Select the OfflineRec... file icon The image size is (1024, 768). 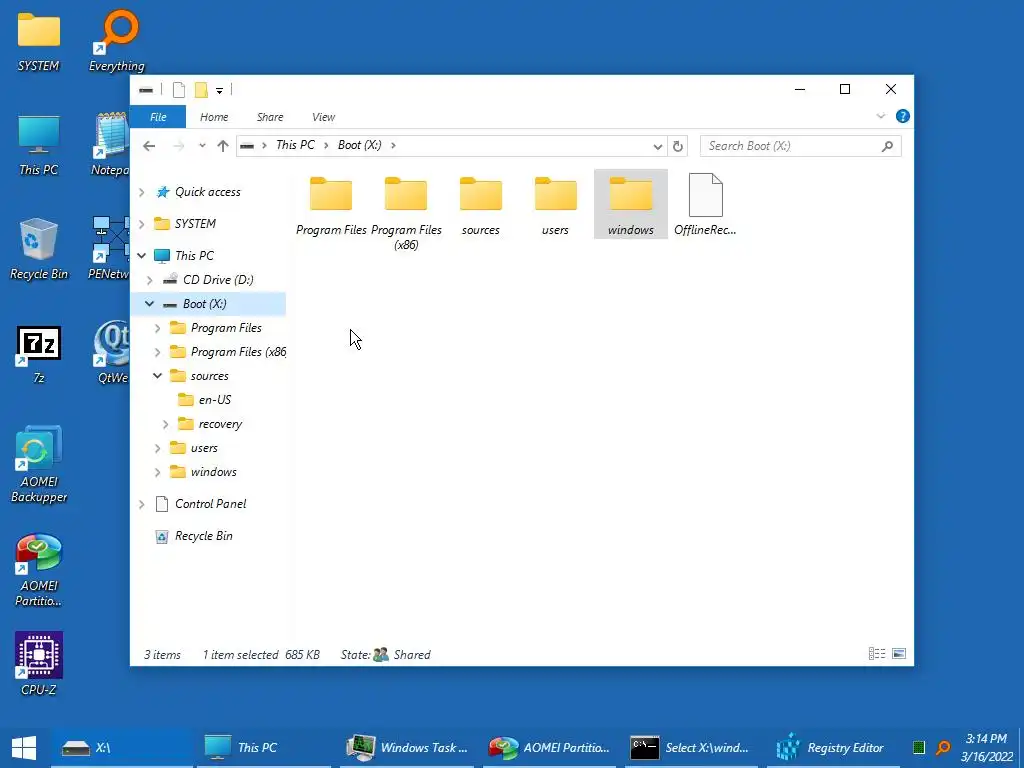pyautogui.click(x=705, y=205)
